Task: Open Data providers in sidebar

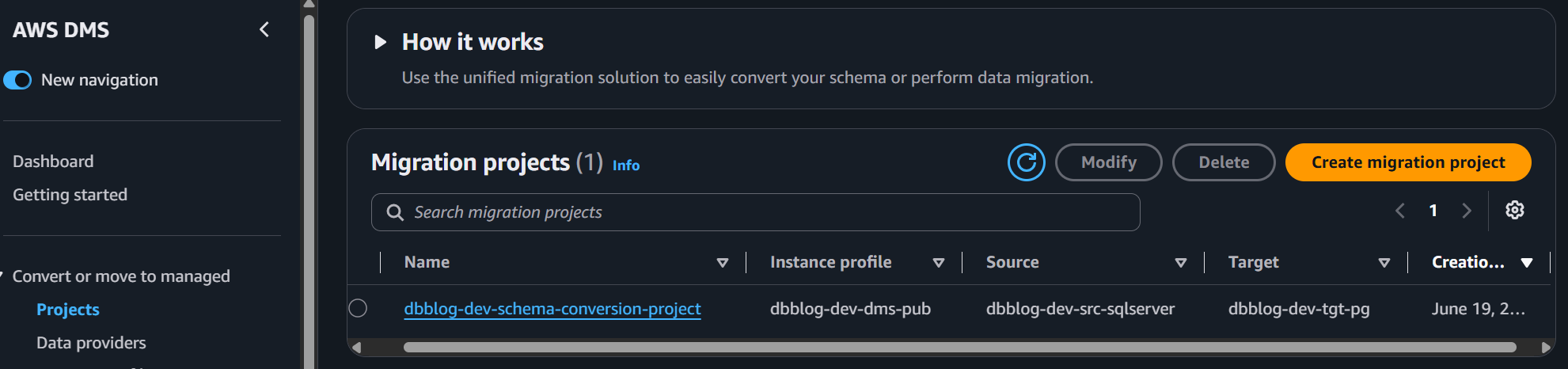Action: (x=91, y=343)
